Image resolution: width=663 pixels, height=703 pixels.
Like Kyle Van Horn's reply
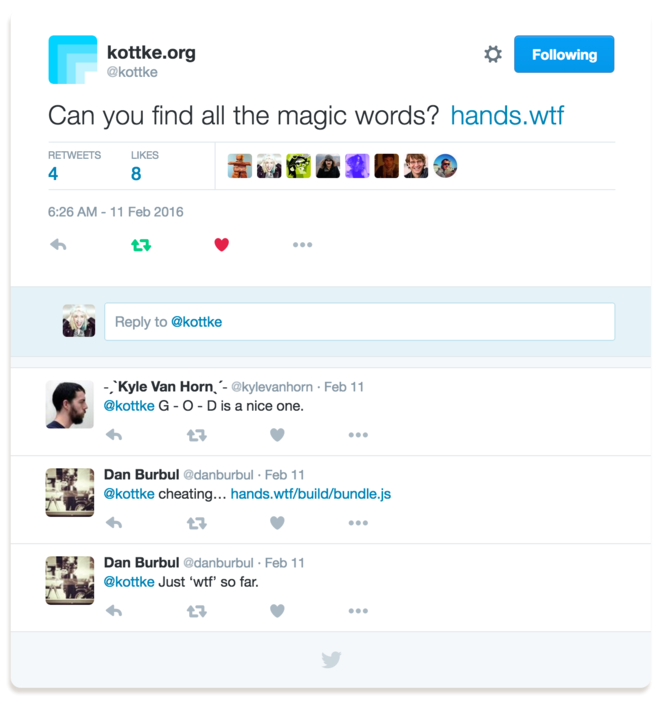(x=277, y=434)
